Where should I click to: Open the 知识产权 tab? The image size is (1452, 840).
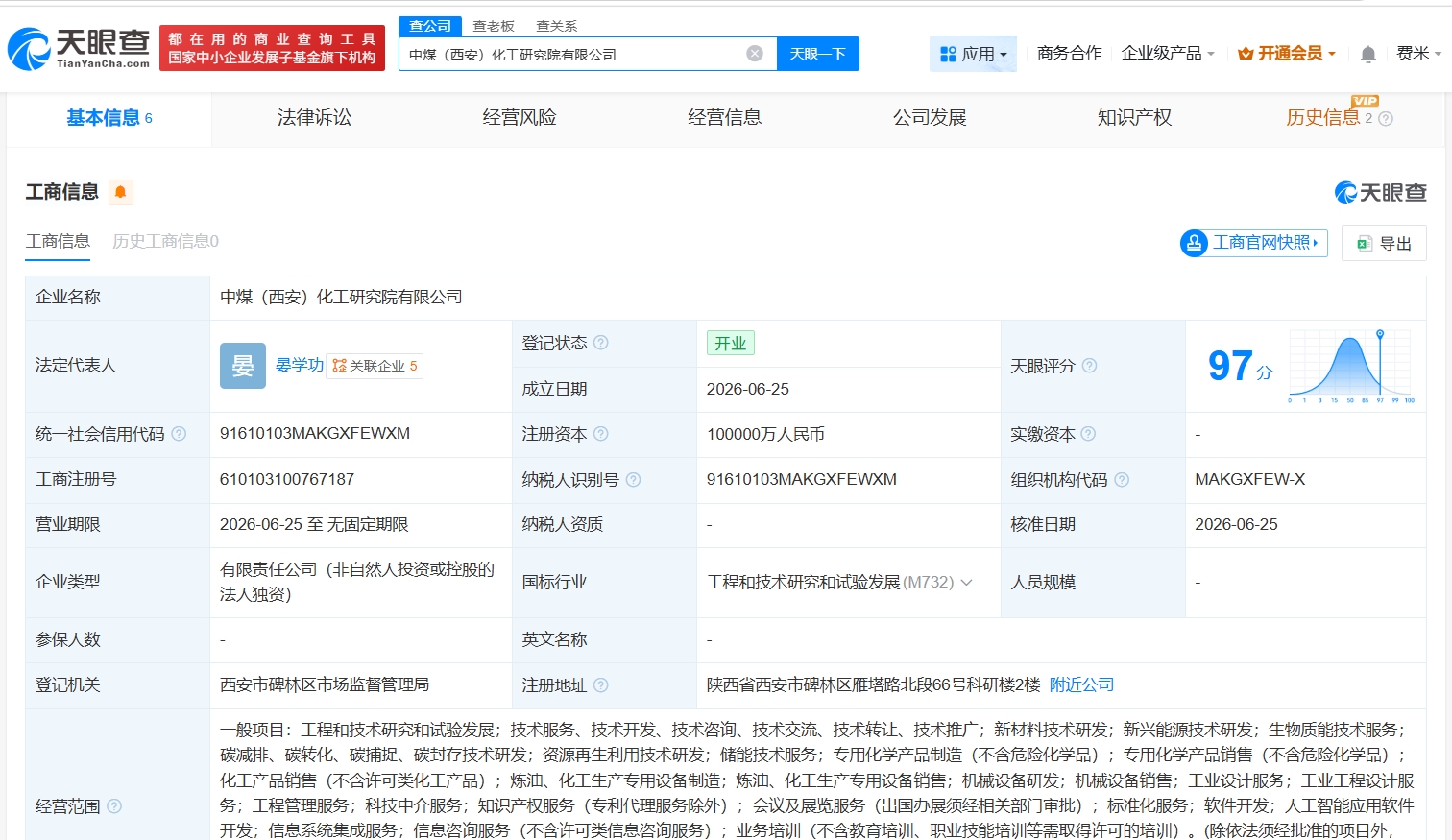[x=1134, y=118]
